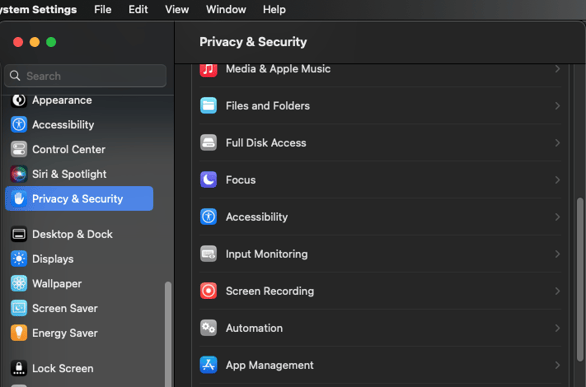Expand Files and Folders chevron
586x387 pixels.
557,106
